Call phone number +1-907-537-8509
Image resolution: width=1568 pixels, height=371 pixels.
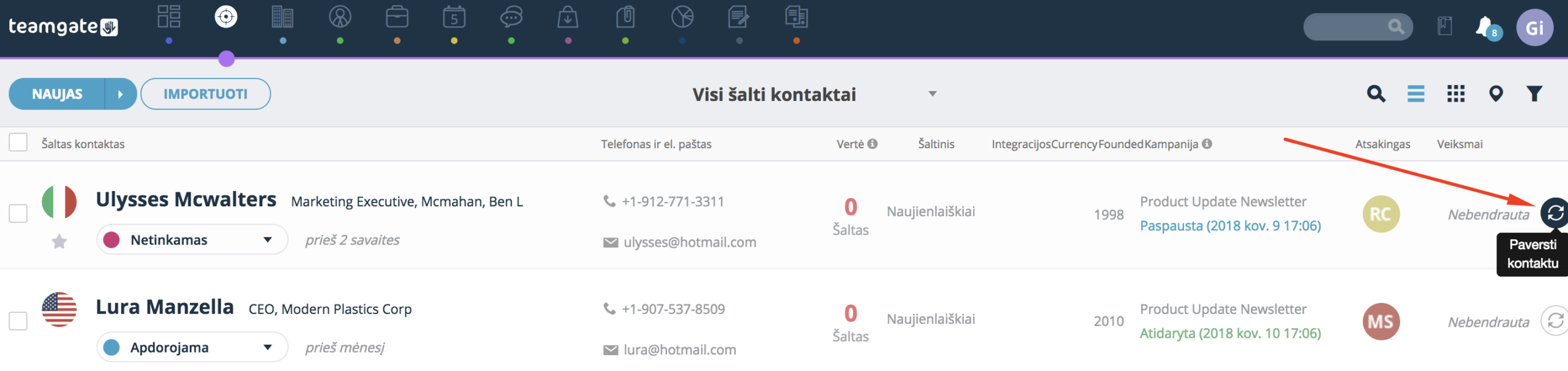[673, 309]
